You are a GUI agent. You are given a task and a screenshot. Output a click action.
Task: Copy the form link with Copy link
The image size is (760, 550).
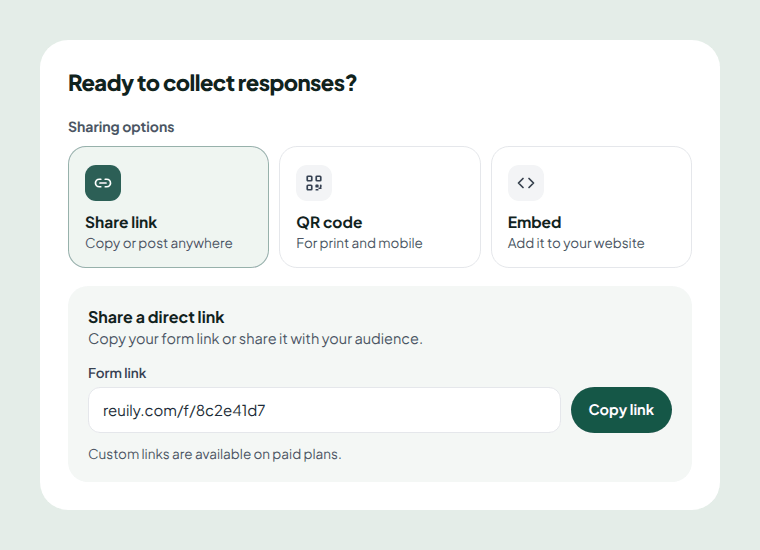pos(621,410)
